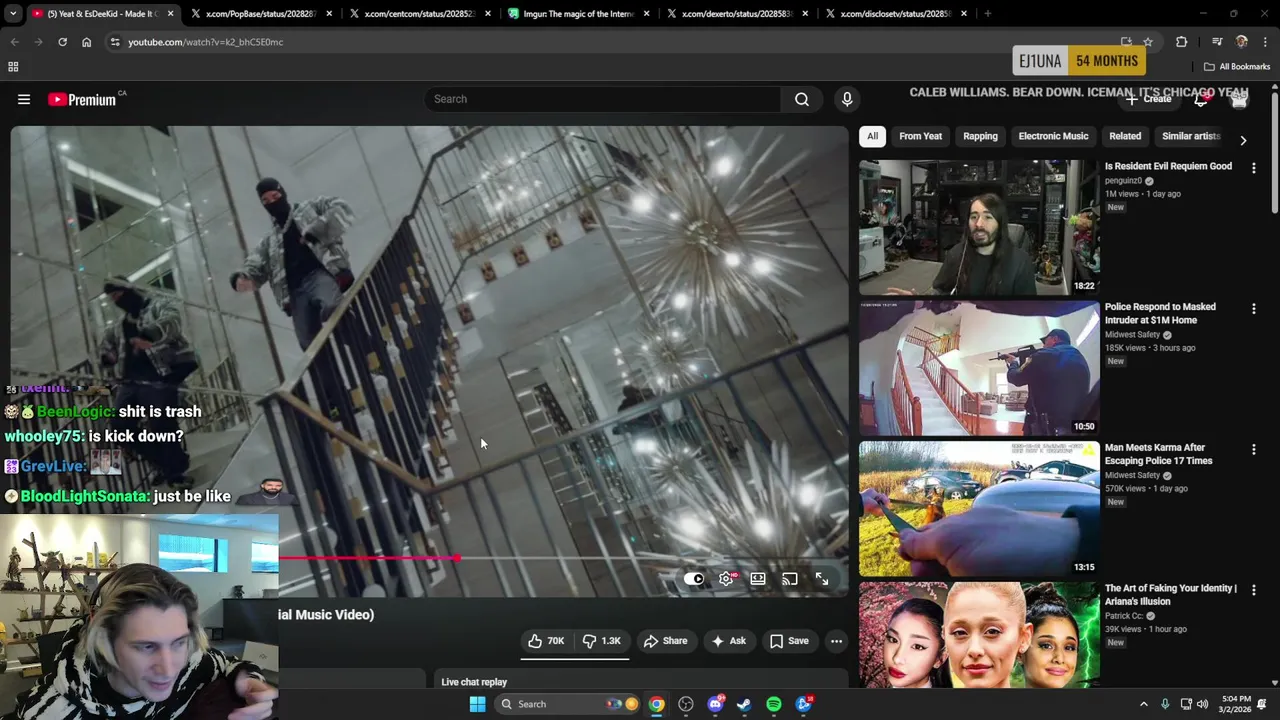This screenshot has height=720, width=1280.
Task: Open options for Is Resident Evil Requiem Good
Action: click(x=1253, y=168)
